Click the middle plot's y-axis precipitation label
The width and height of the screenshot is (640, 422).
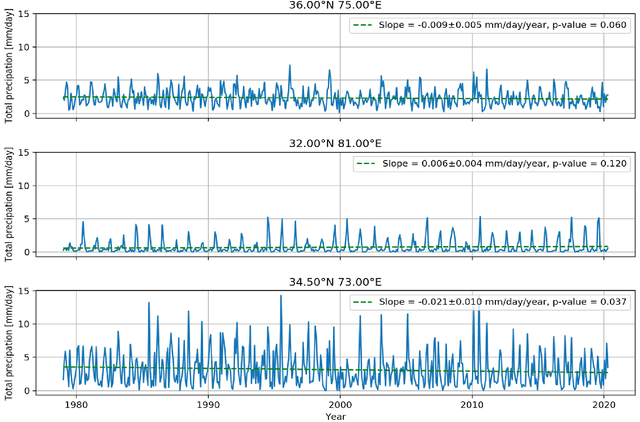point(9,204)
